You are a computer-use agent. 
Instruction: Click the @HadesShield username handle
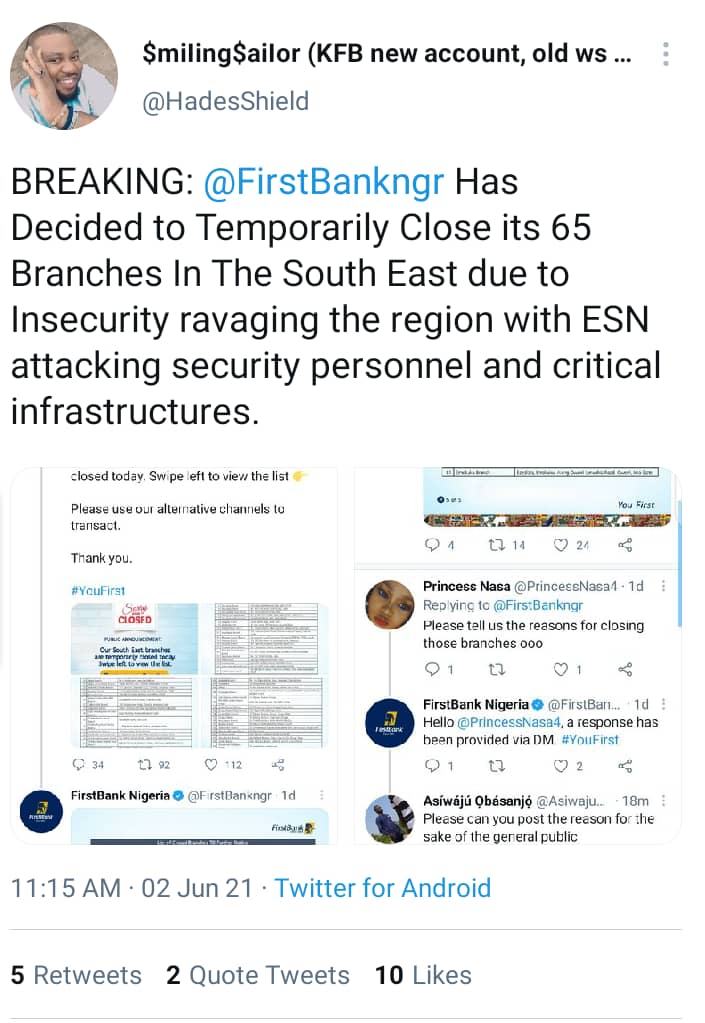pos(226,102)
